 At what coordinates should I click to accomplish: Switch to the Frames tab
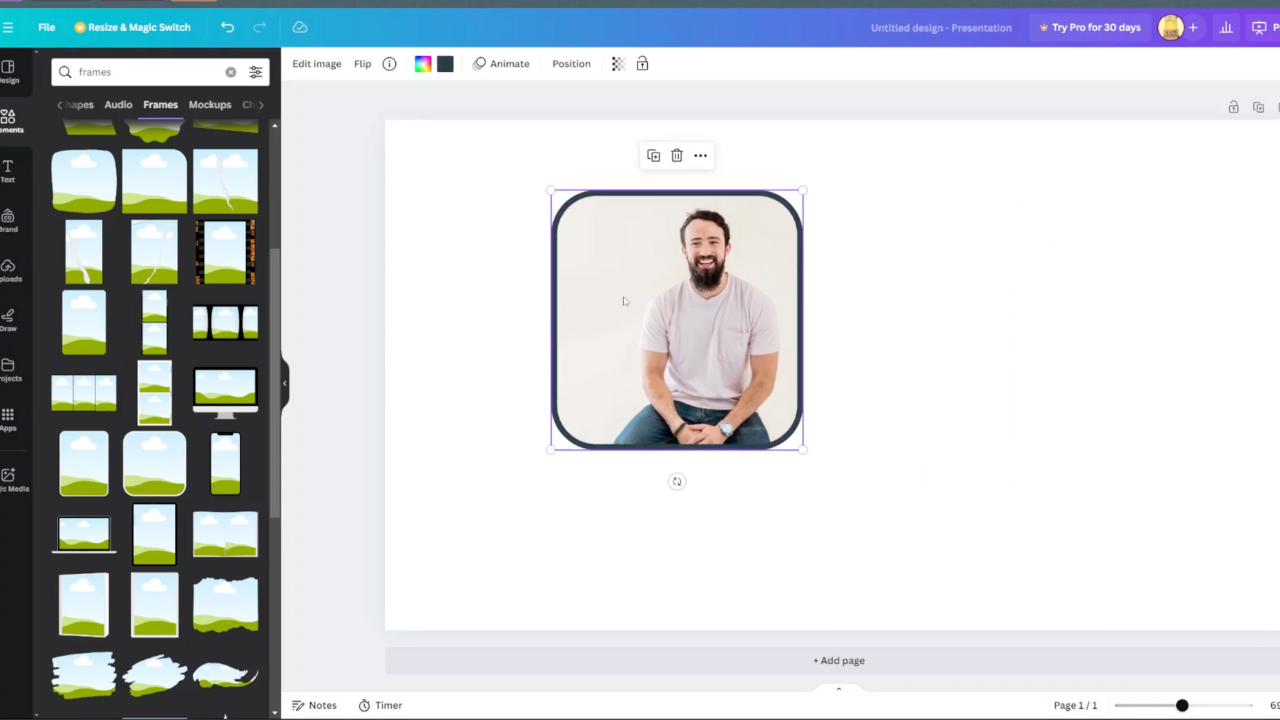point(160,104)
